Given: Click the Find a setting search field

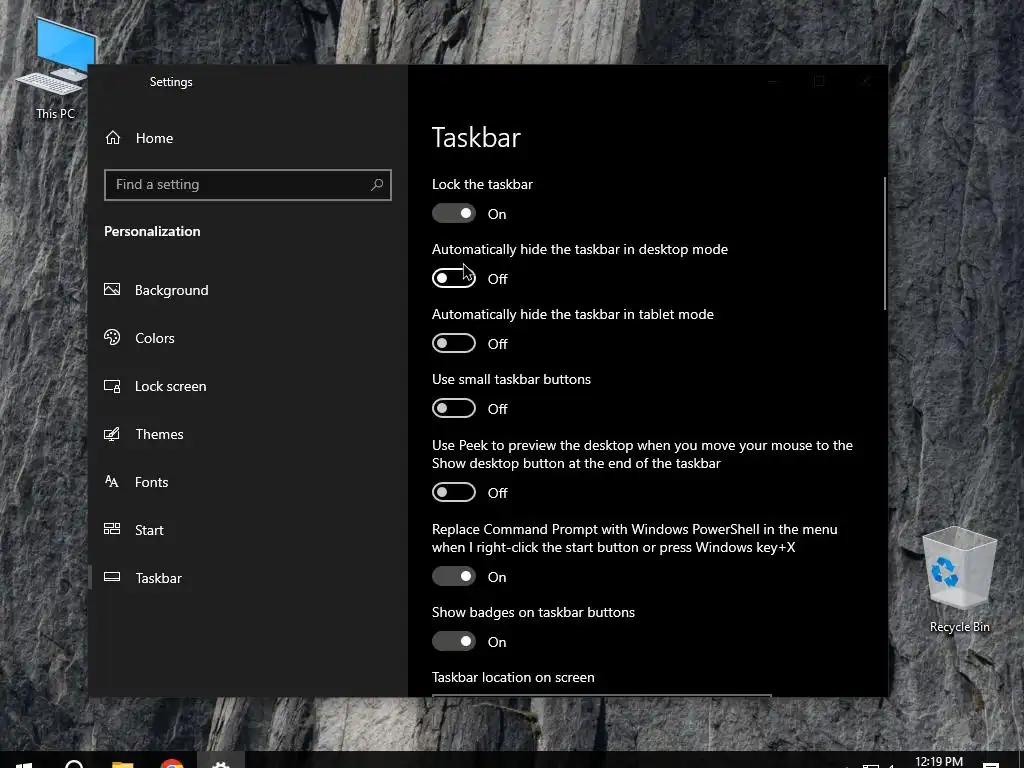Looking at the screenshot, I should 248,185.
